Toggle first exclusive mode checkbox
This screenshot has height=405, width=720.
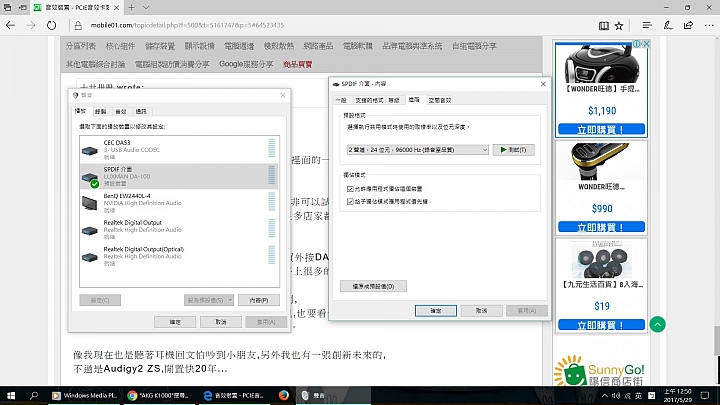[350, 189]
